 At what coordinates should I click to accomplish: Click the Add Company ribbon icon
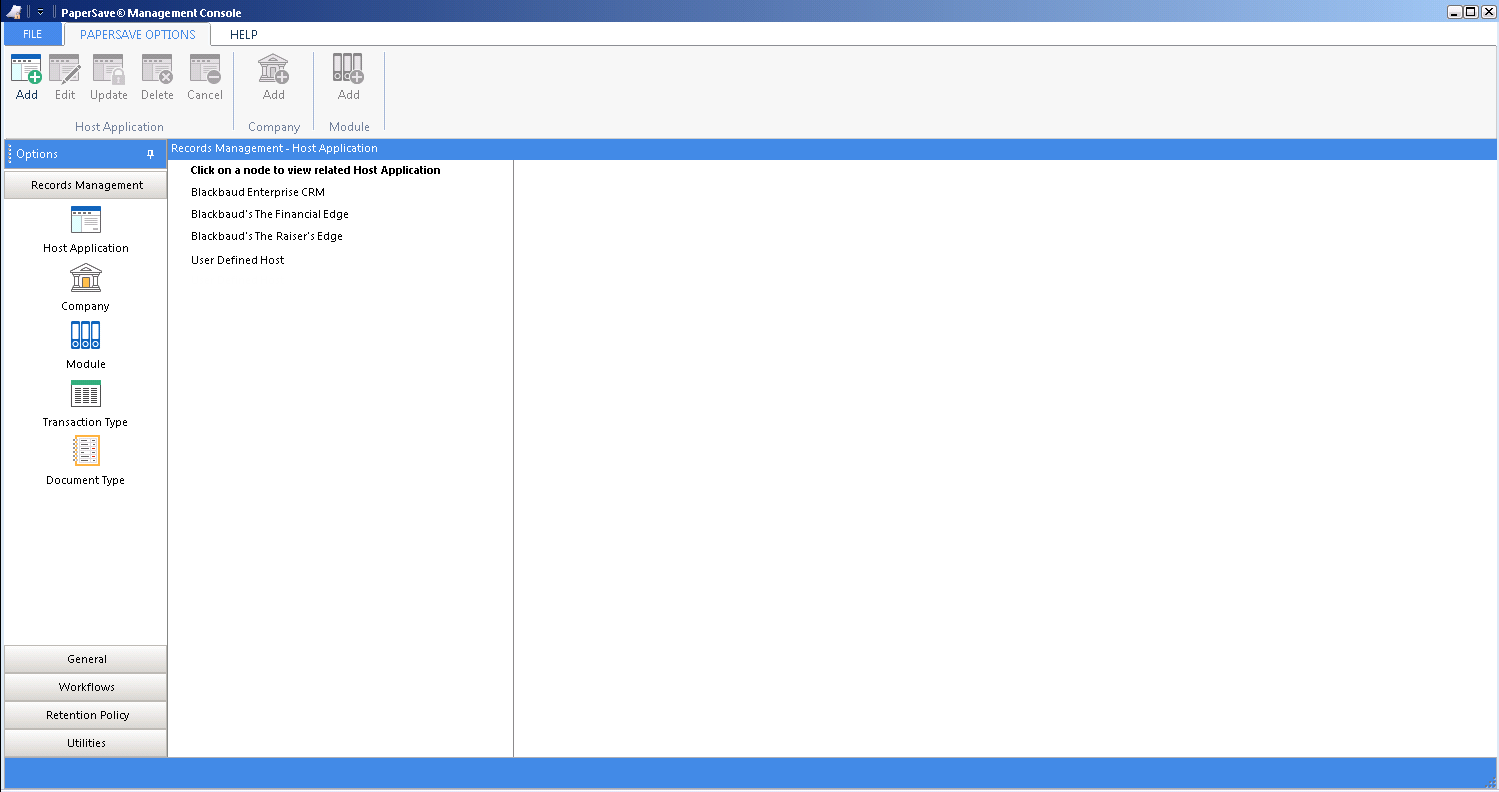(273, 70)
